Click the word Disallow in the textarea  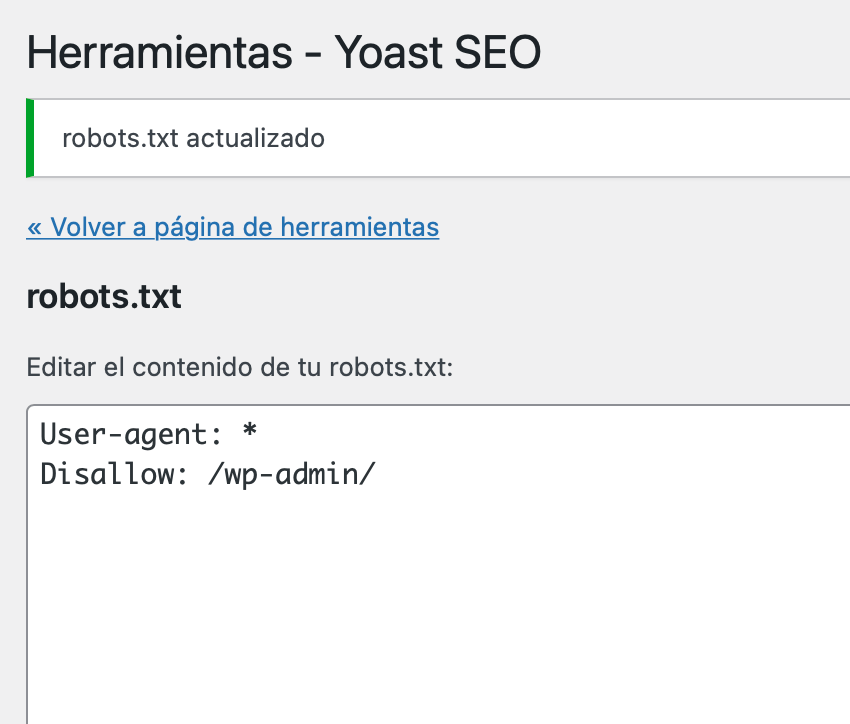coord(107,474)
